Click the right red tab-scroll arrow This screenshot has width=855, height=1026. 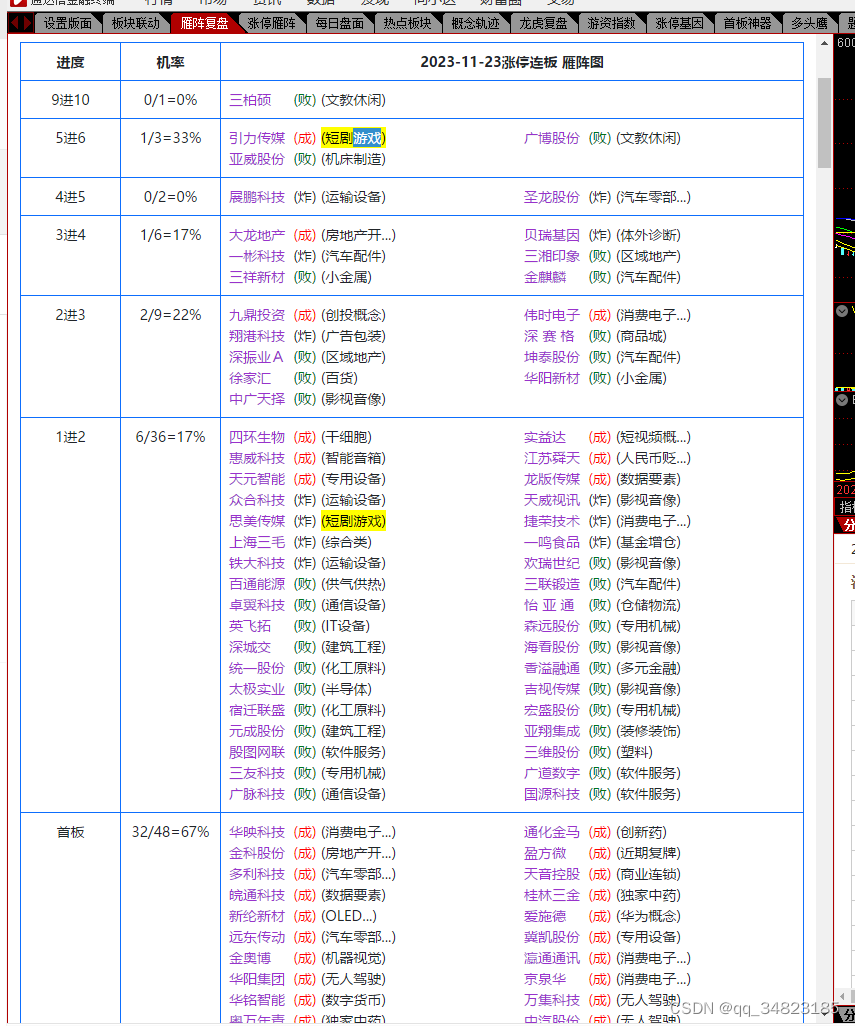tap(27, 24)
